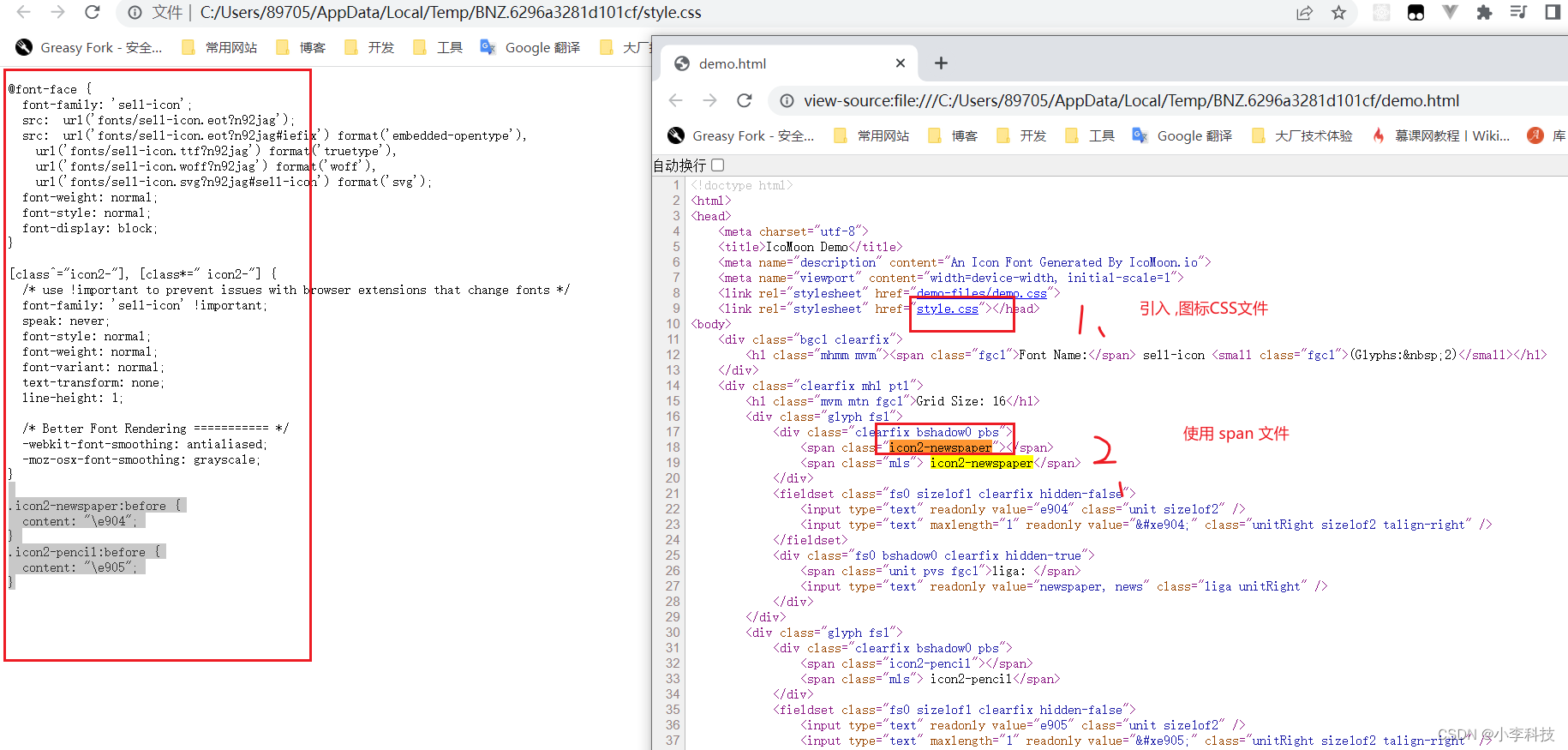Expand 常用网站 folder in the view-source window
This screenshot has height=750, width=1568.
tap(872, 135)
